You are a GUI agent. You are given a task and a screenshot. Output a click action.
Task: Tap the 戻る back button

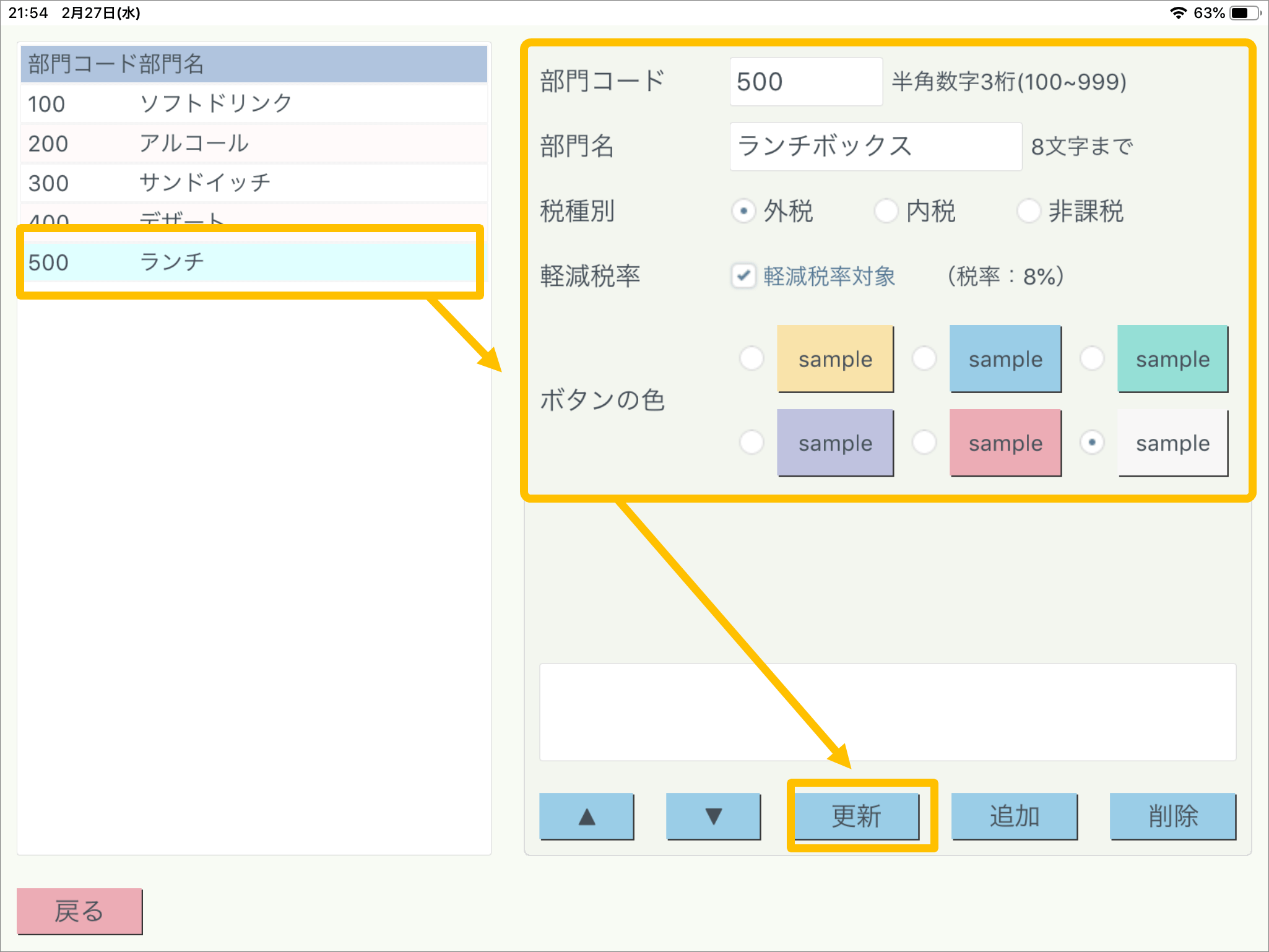point(79,911)
